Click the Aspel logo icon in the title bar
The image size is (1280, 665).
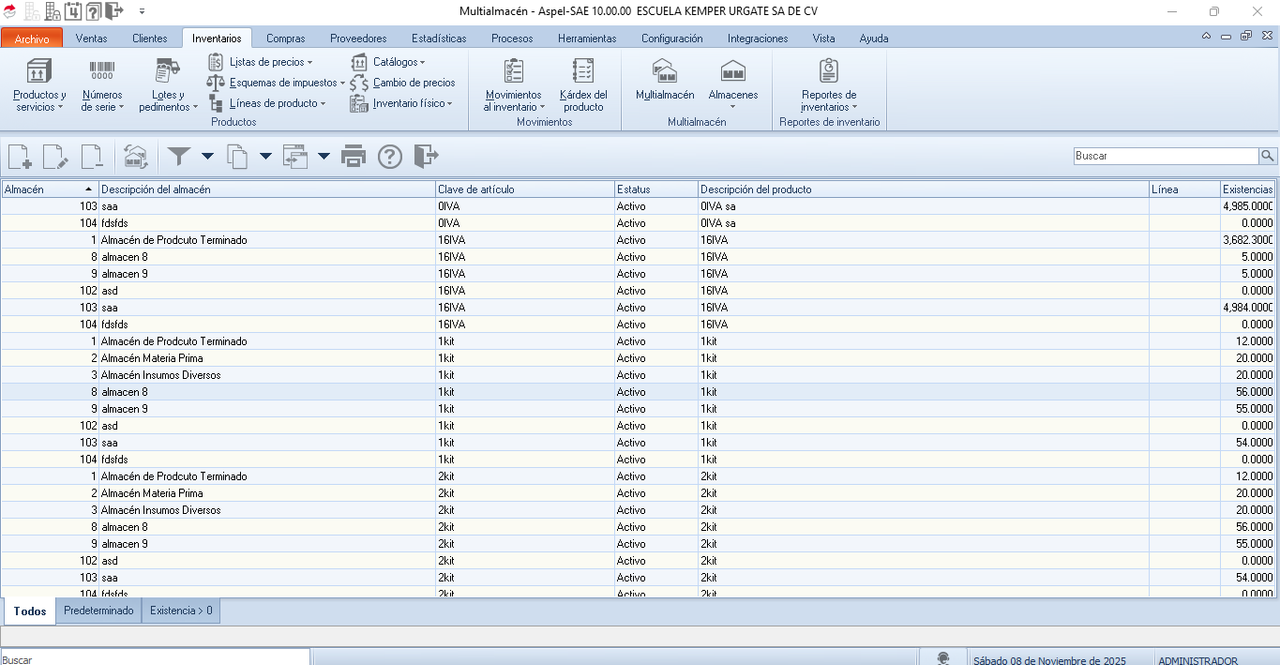(x=9, y=11)
